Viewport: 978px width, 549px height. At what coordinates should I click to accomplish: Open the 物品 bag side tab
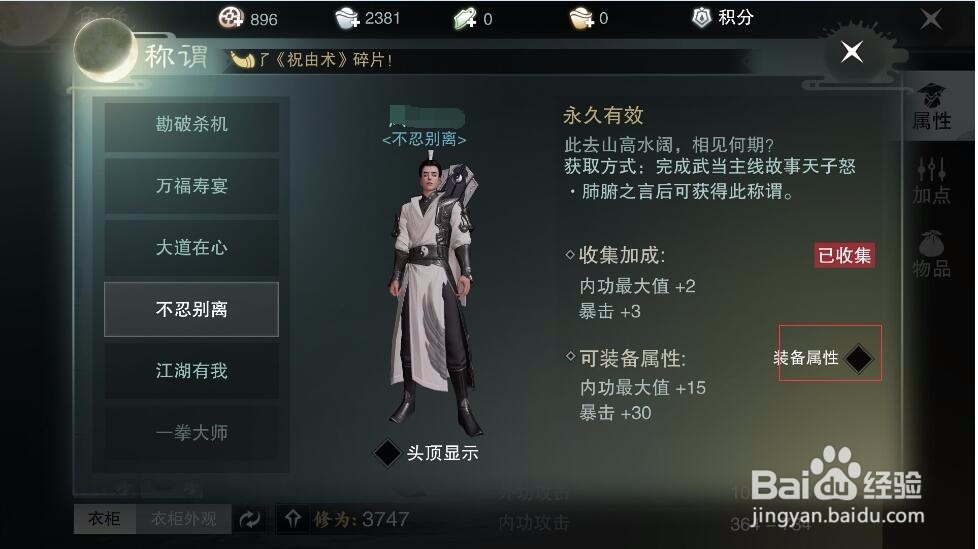932,255
